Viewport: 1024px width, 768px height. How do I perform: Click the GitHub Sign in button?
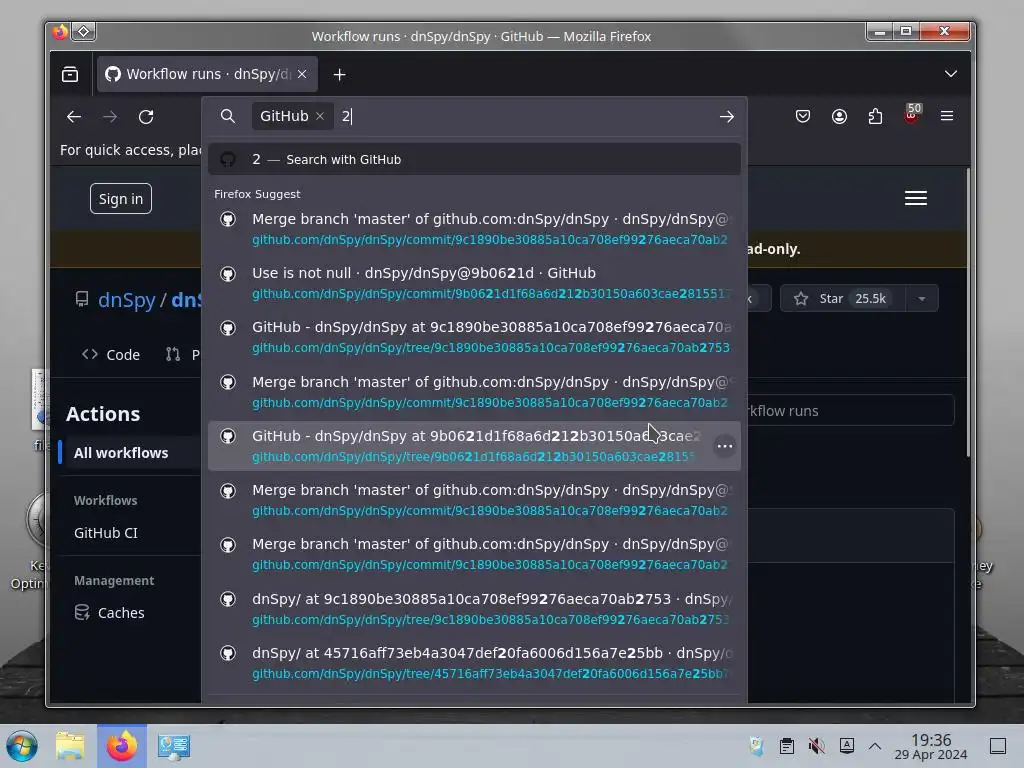pyautogui.click(x=121, y=199)
